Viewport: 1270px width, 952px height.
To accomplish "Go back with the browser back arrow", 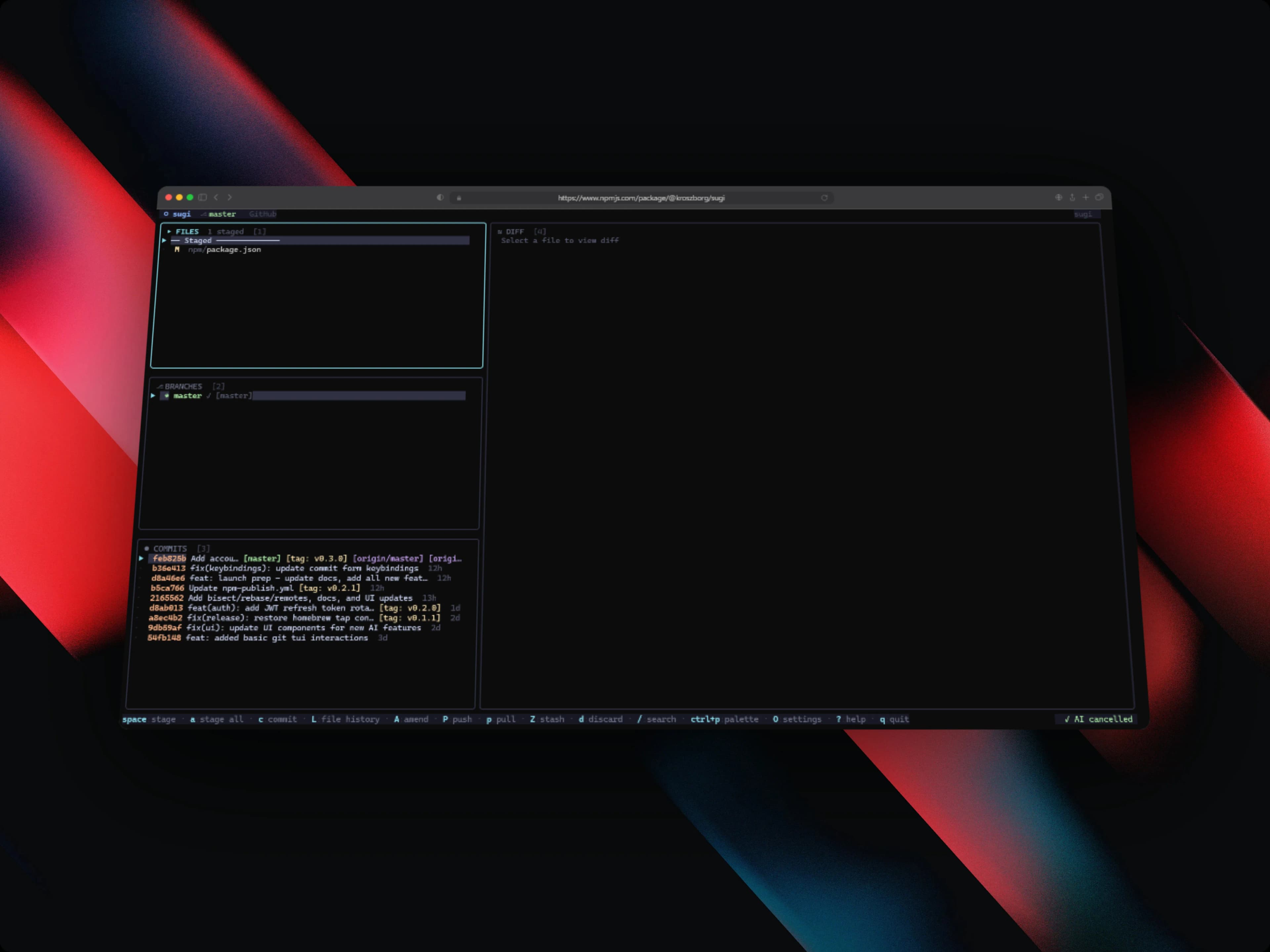I will tap(216, 197).
